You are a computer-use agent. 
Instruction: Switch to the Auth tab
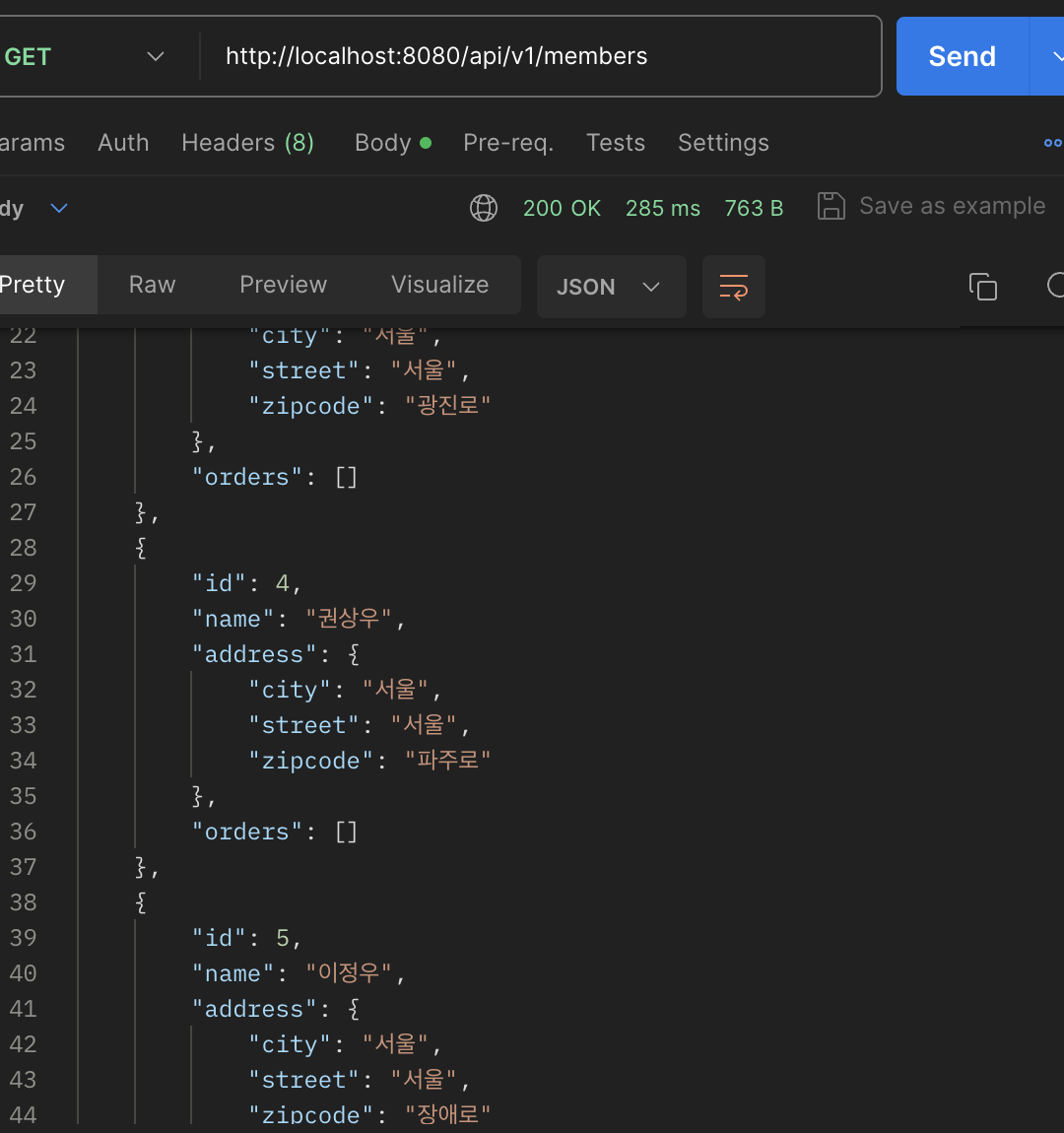click(x=123, y=143)
